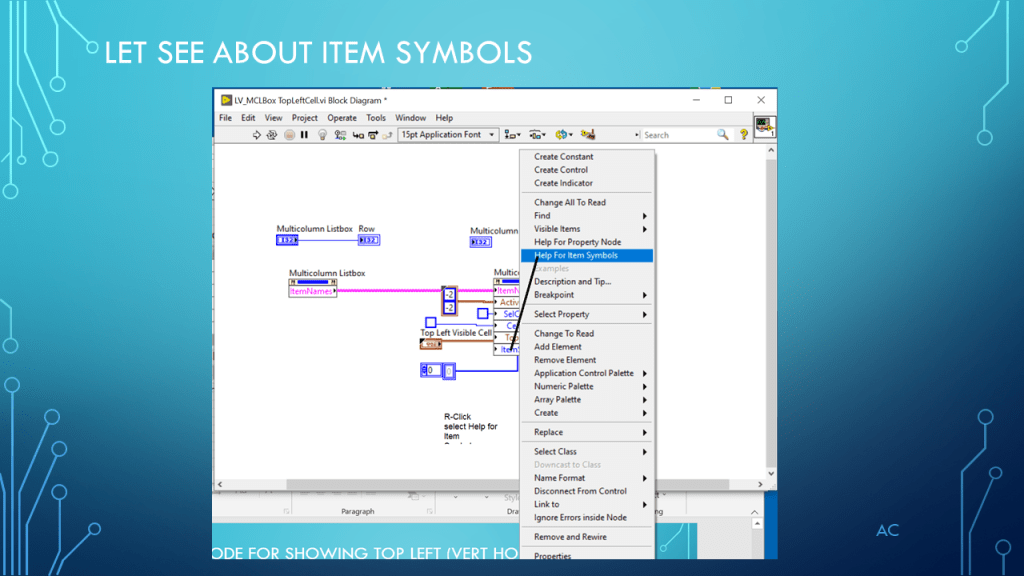Select Help For Item Symbols menu entry
Viewport: 1024px width, 576px height.
pos(576,256)
